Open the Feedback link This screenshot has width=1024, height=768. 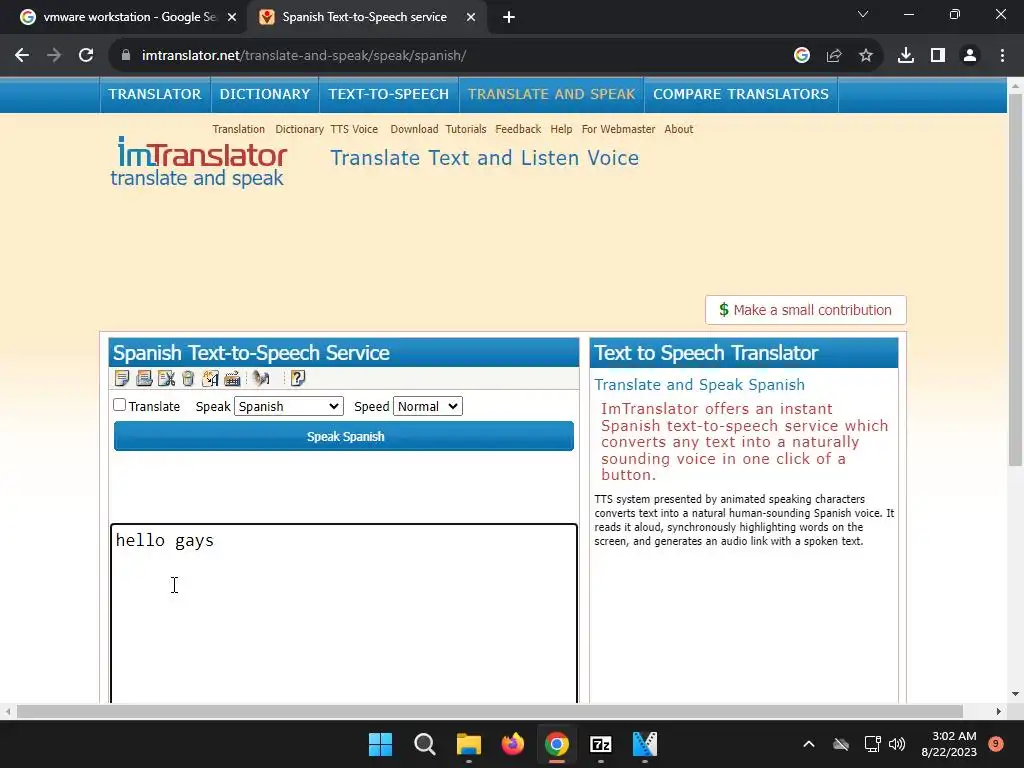(518, 129)
